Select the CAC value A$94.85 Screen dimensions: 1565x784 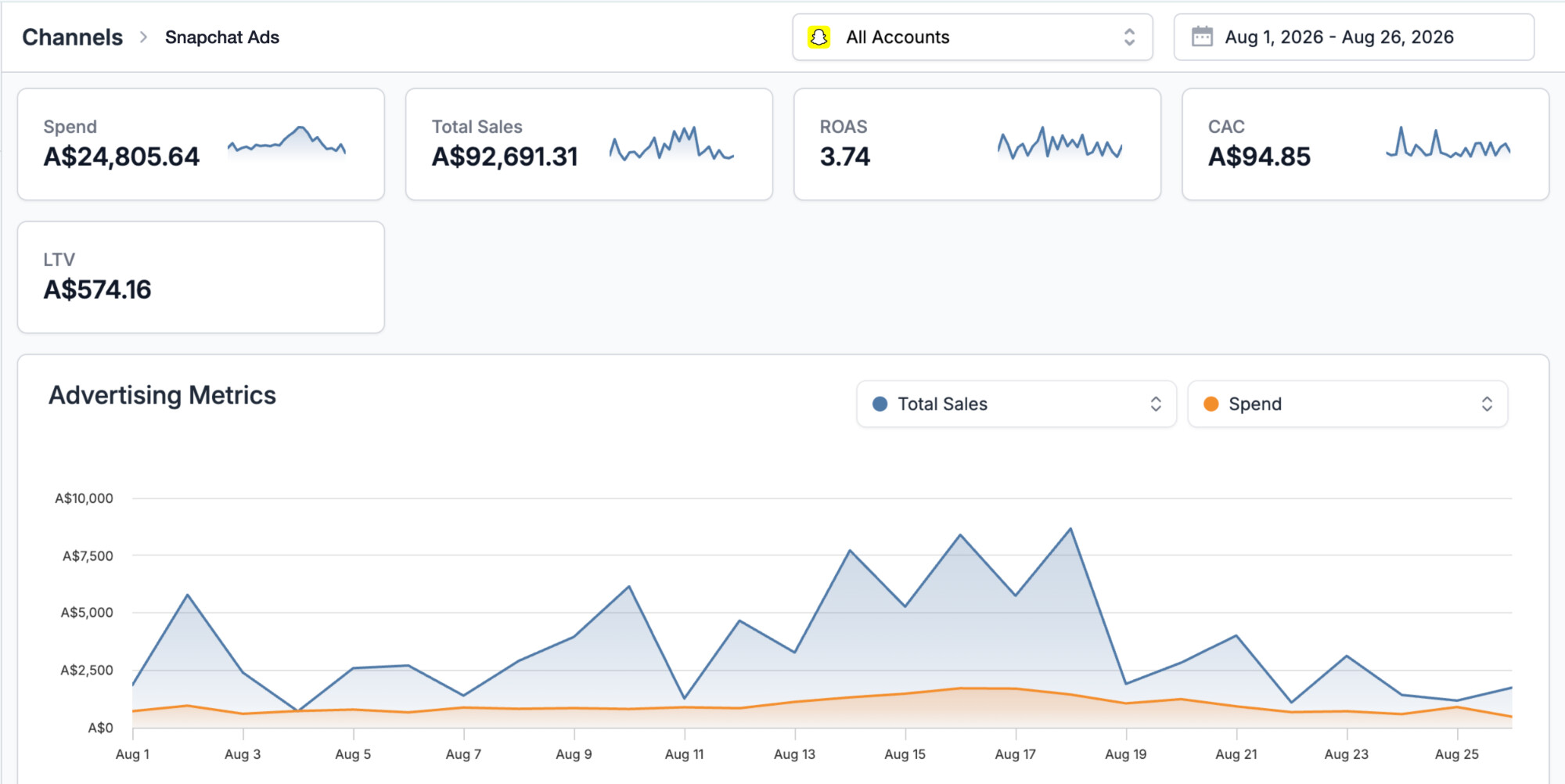click(x=1259, y=156)
